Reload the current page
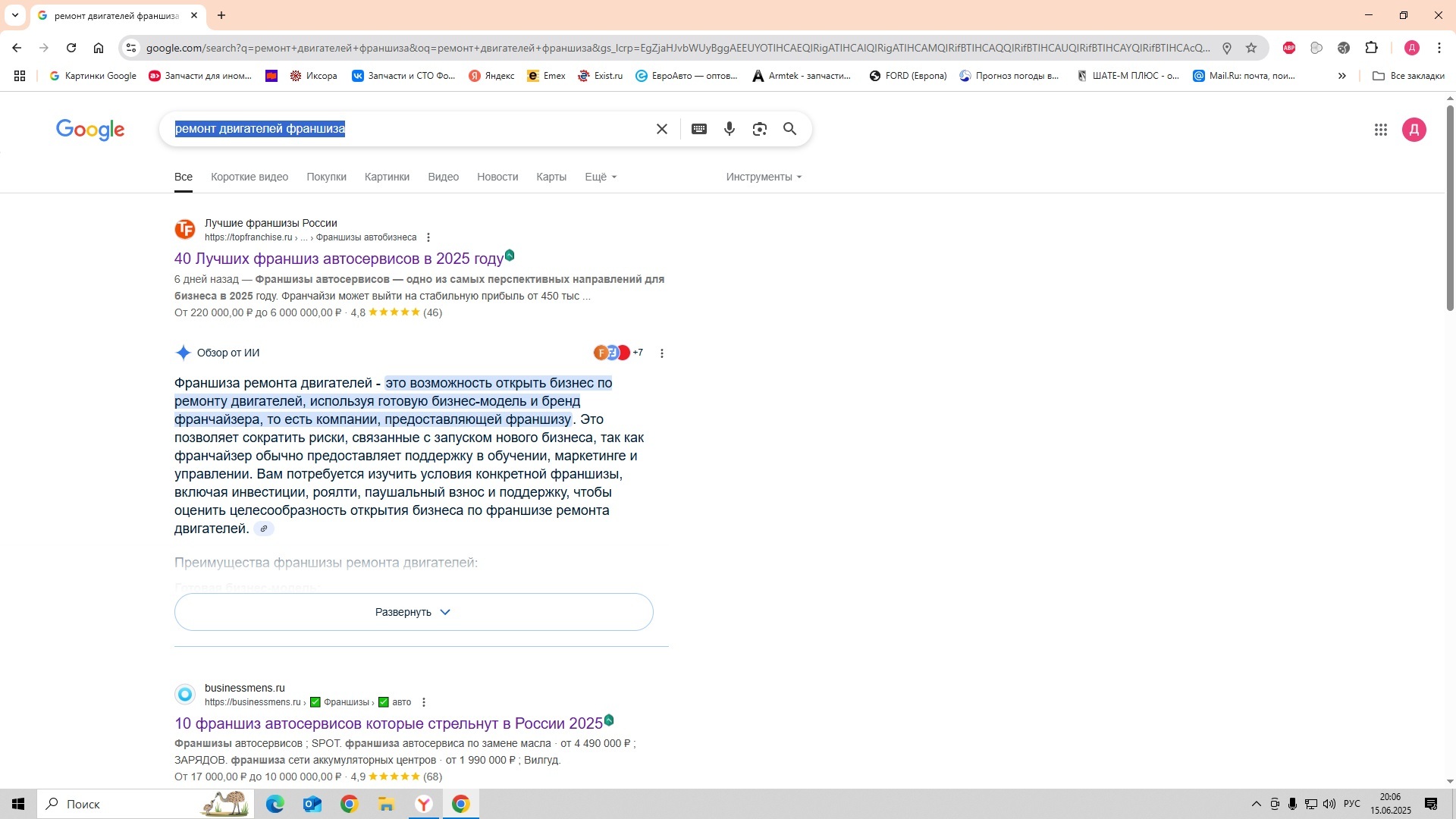Viewport: 1456px width, 819px height. (71, 48)
